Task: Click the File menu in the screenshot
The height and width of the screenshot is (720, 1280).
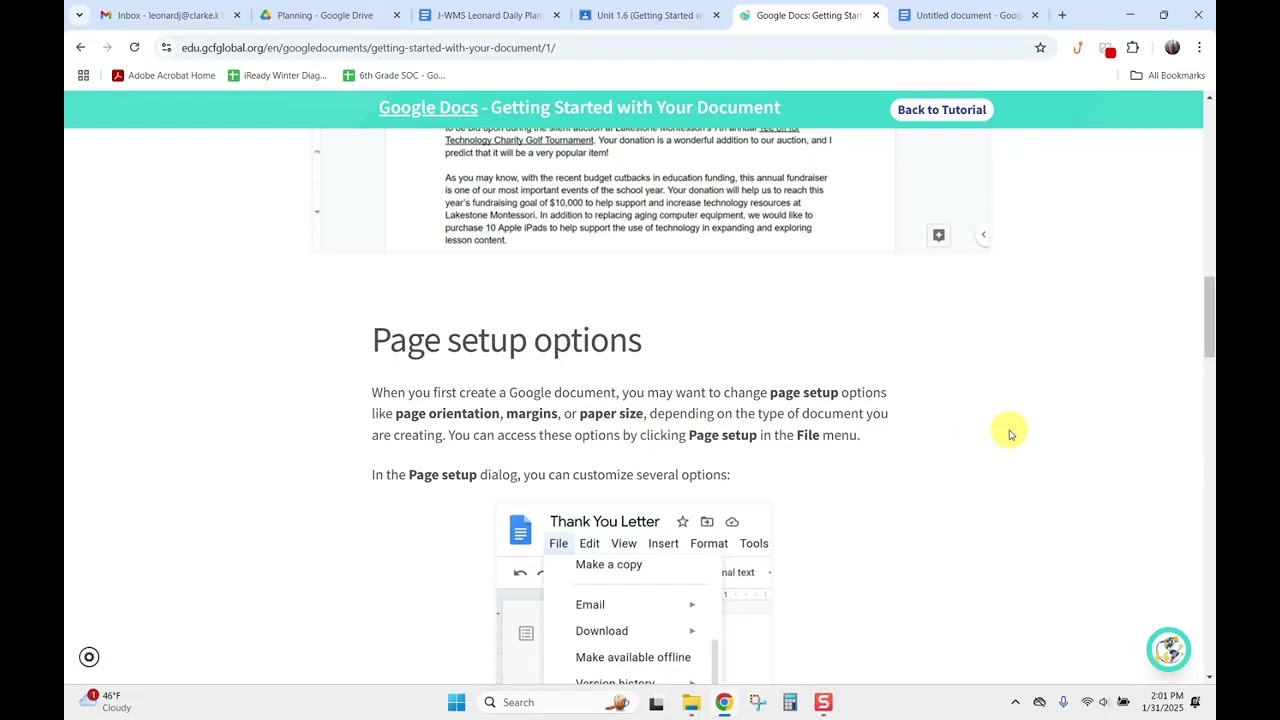Action: [558, 544]
